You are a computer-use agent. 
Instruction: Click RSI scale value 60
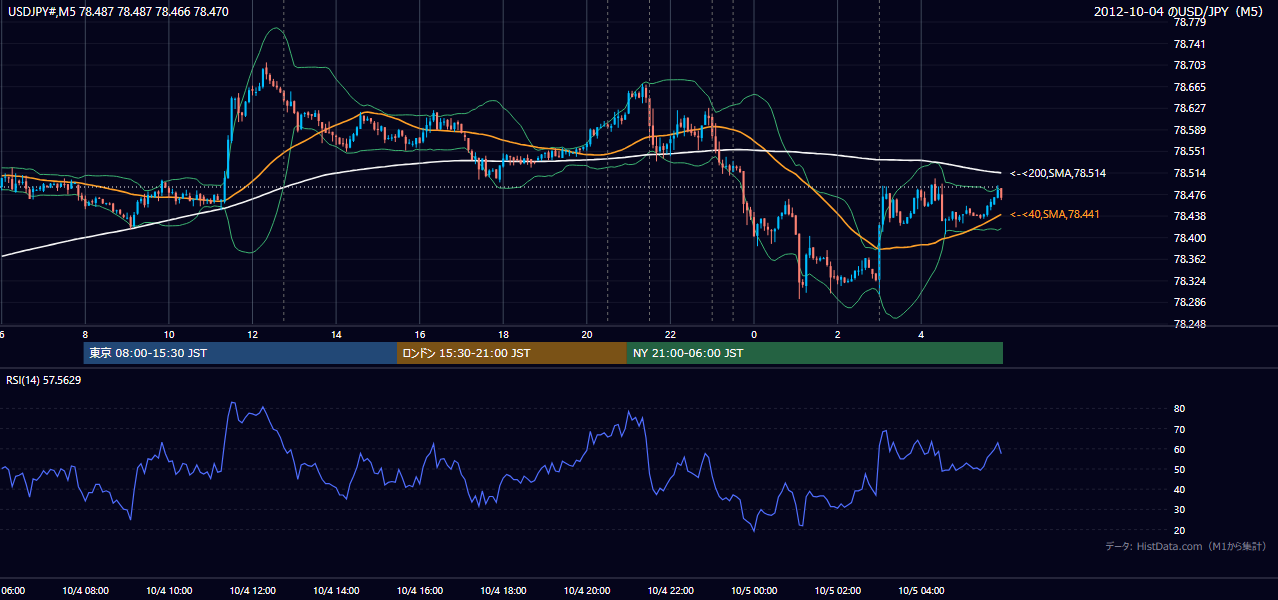pyautogui.click(x=1180, y=450)
